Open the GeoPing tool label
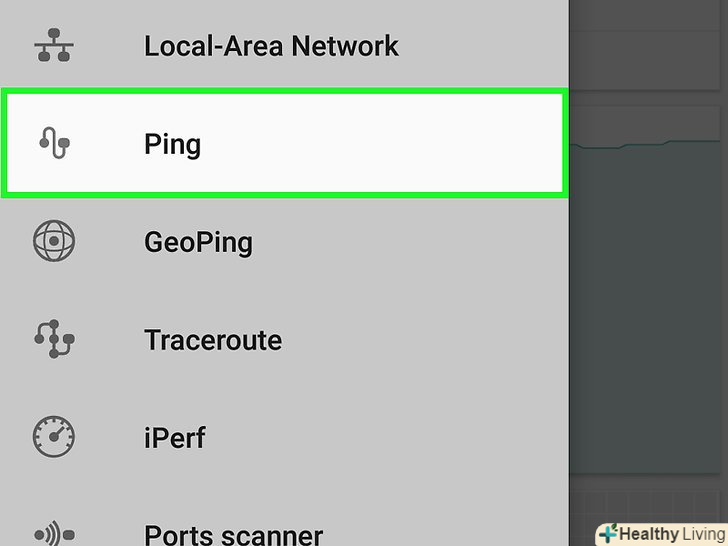The width and height of the screenshot is (728, 546). [198, 242]
